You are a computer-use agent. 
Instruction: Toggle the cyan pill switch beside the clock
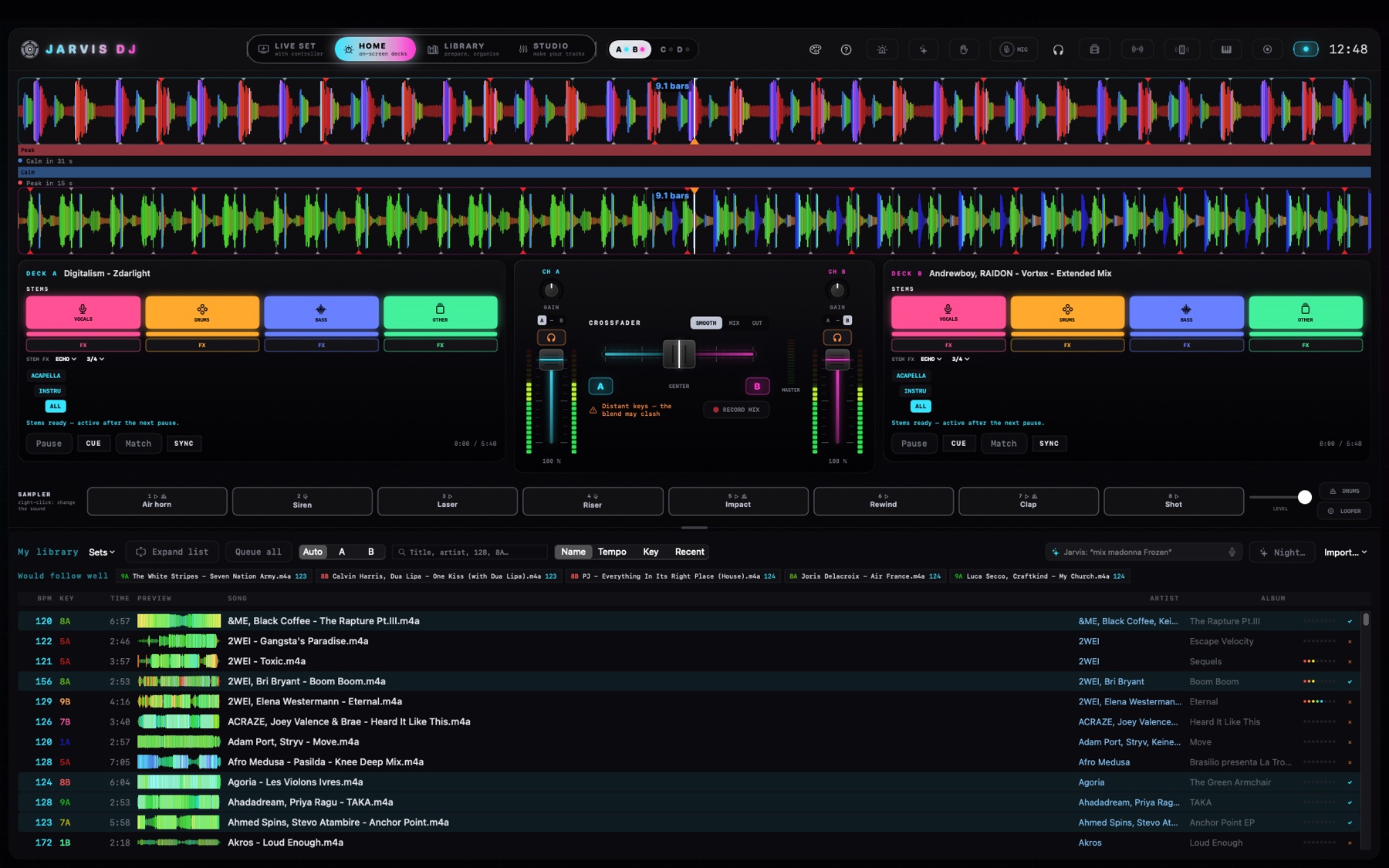[x=1306, y=49]
